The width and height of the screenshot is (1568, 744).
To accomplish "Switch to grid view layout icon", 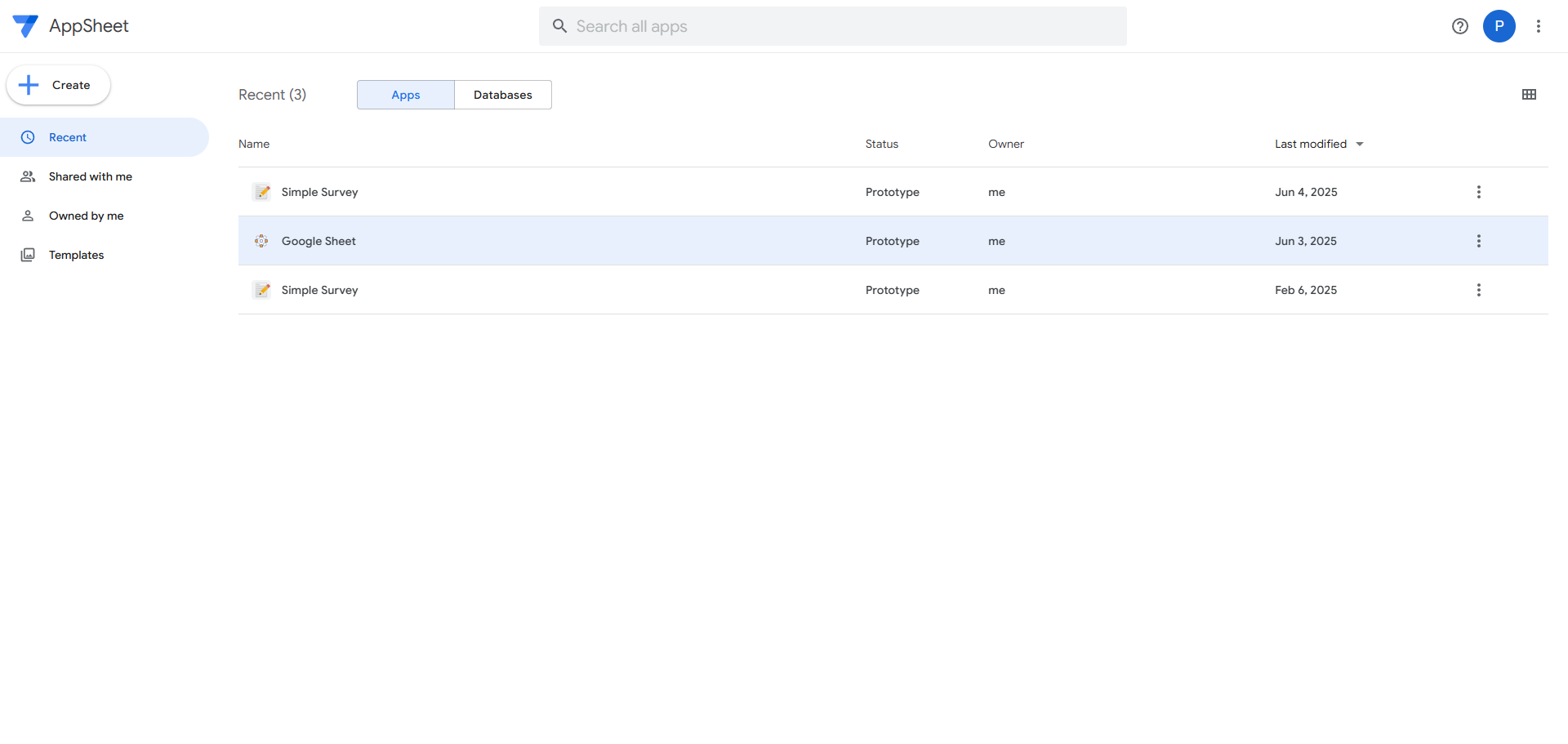I will pyautogui.click(x=1529, y=95).
